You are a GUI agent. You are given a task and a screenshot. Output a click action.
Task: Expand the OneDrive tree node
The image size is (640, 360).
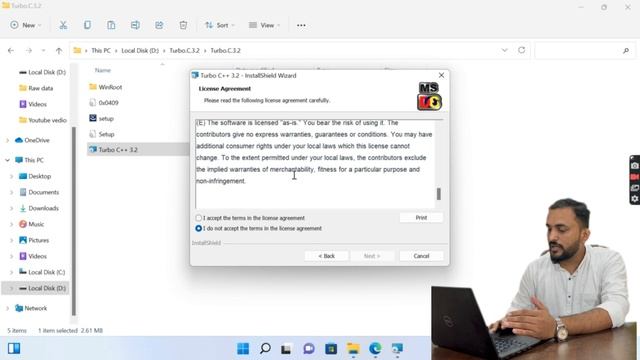coord(7,140)
